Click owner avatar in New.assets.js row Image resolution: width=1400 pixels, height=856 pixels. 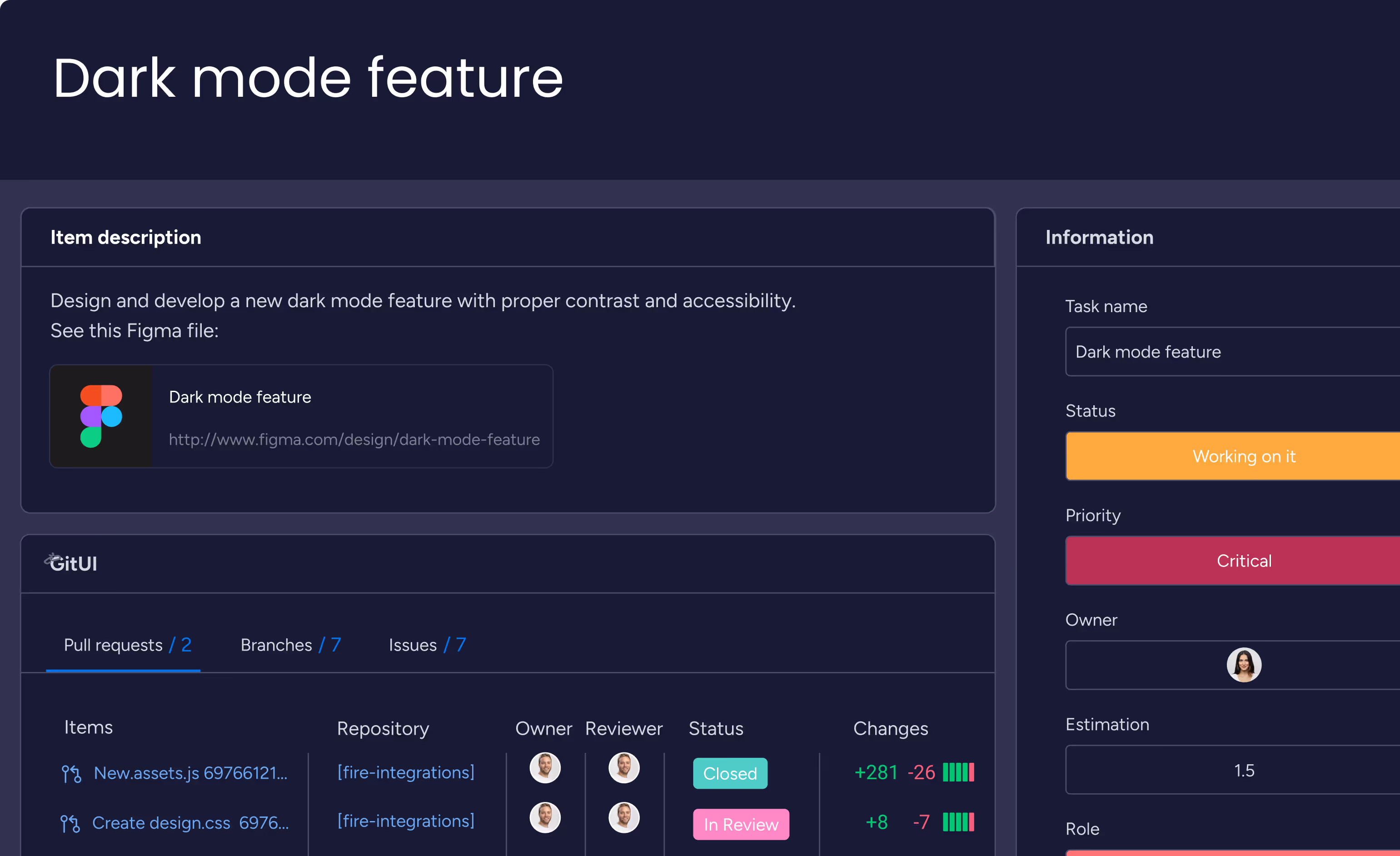[x=545, y=768]
